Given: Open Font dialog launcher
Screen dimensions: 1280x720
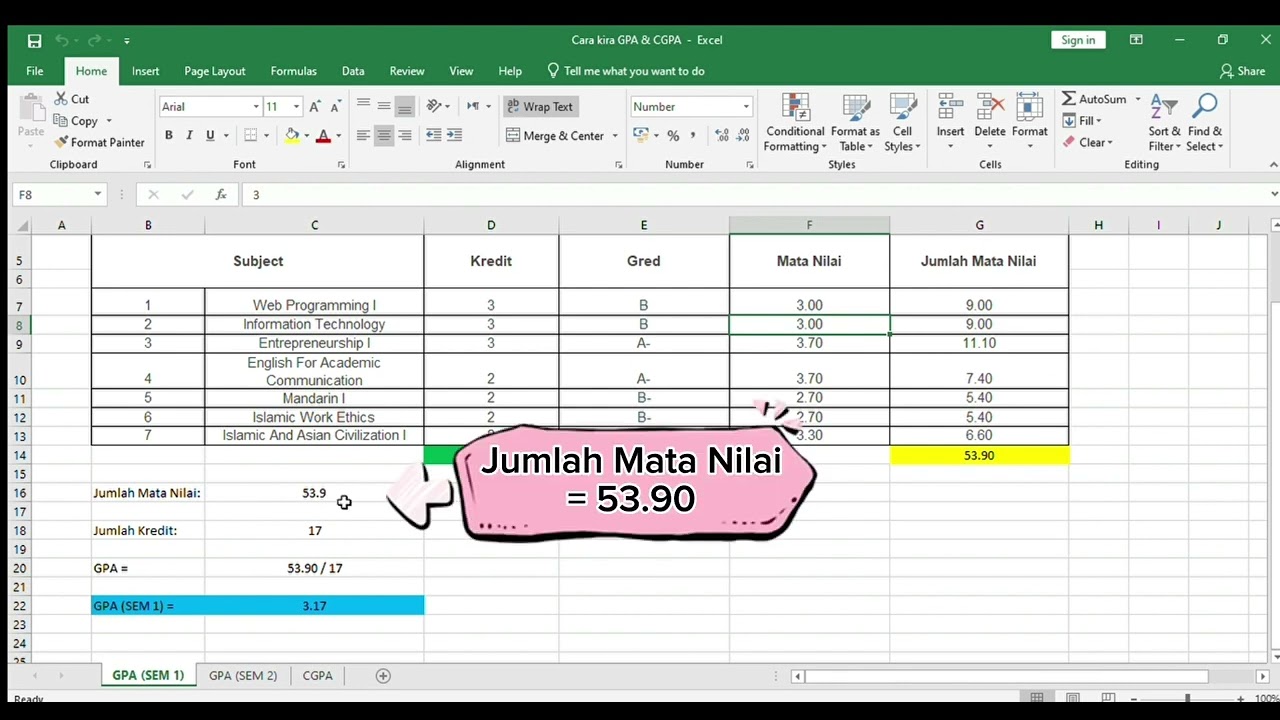Looking at the screenshot, I should pos(341,165).
